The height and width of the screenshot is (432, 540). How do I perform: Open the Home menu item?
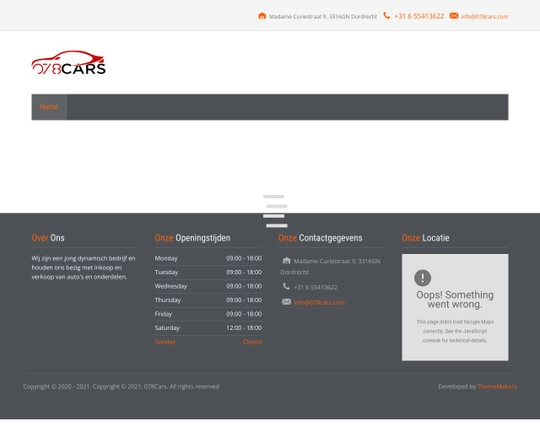click(x=49, y=107)
